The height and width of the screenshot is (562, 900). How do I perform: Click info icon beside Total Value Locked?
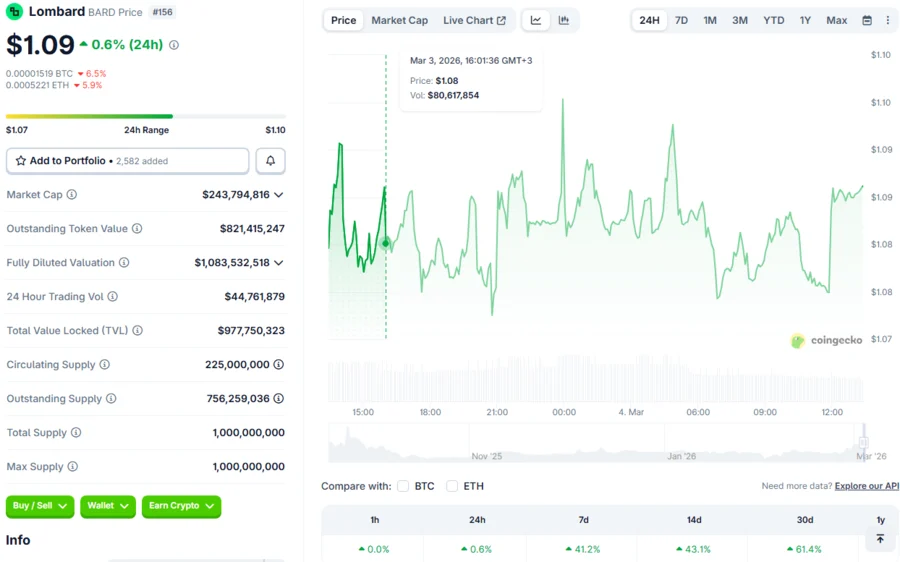(138, 331)
